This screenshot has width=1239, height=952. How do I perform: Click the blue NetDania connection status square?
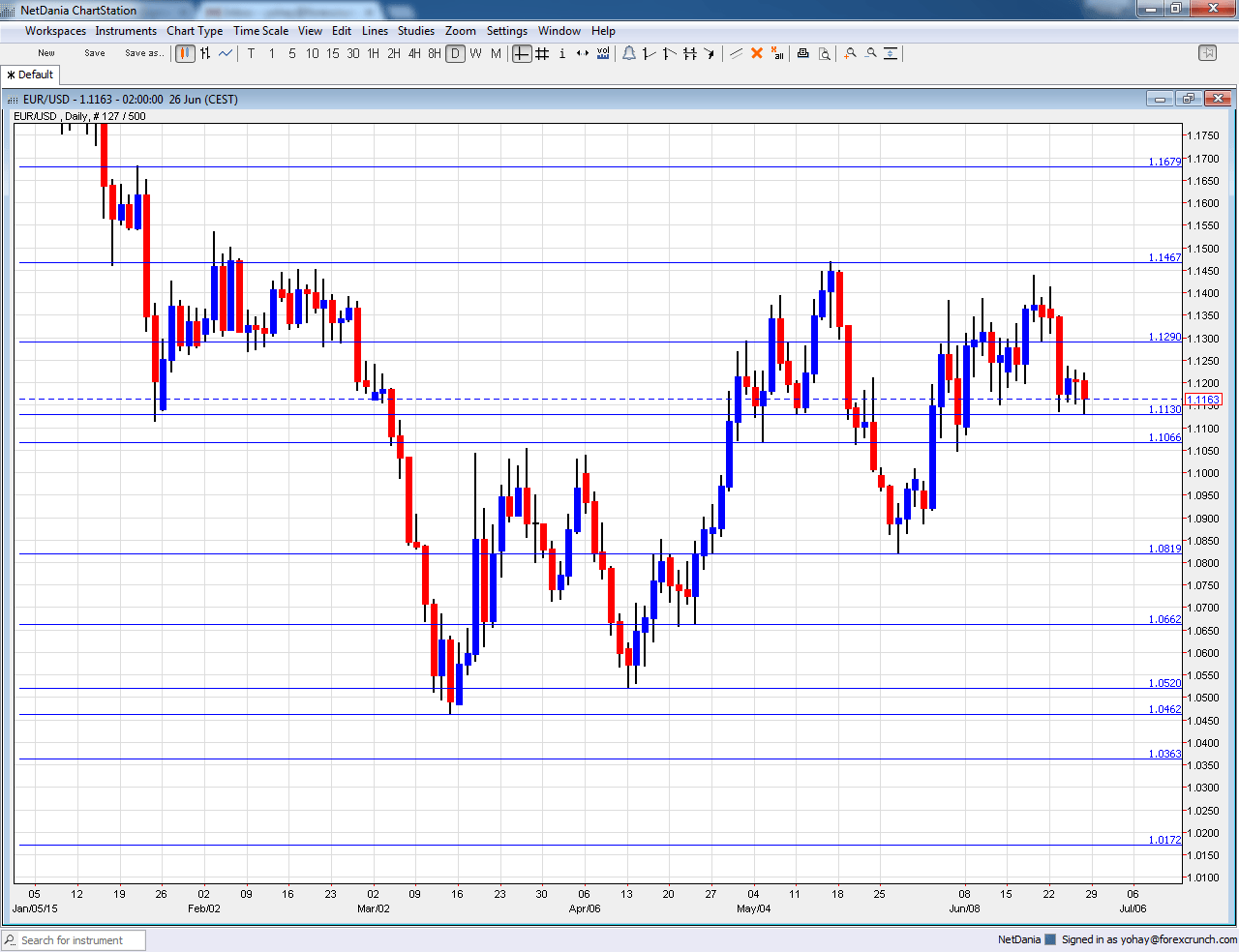point(1050,939)
